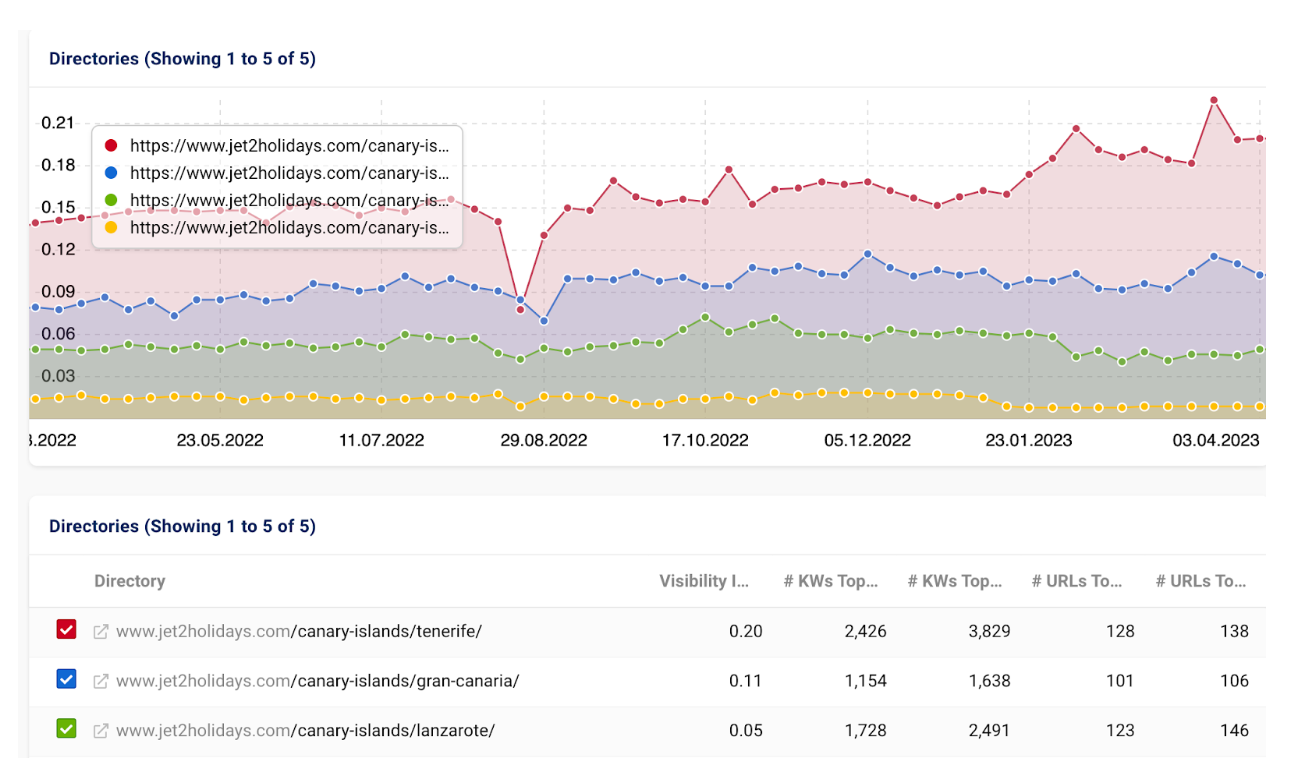
Task: Open external link icon for tenerife row
Action: click(x=101, y=632)
